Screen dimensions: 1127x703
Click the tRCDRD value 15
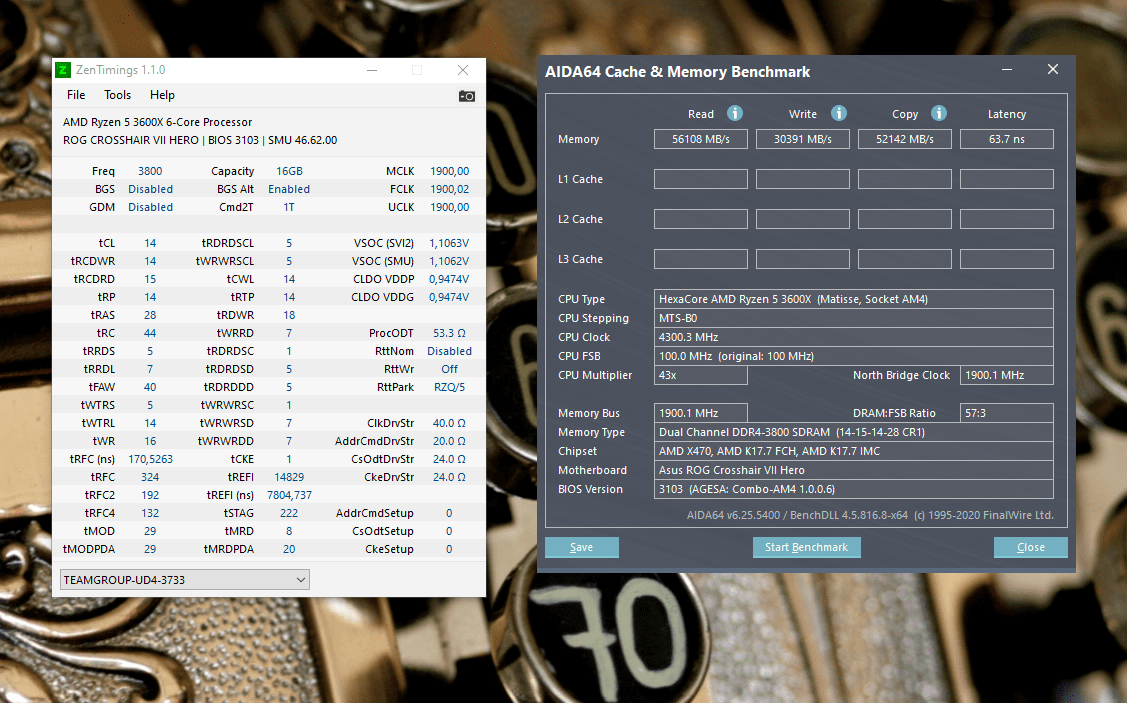[x=150, y=279]
